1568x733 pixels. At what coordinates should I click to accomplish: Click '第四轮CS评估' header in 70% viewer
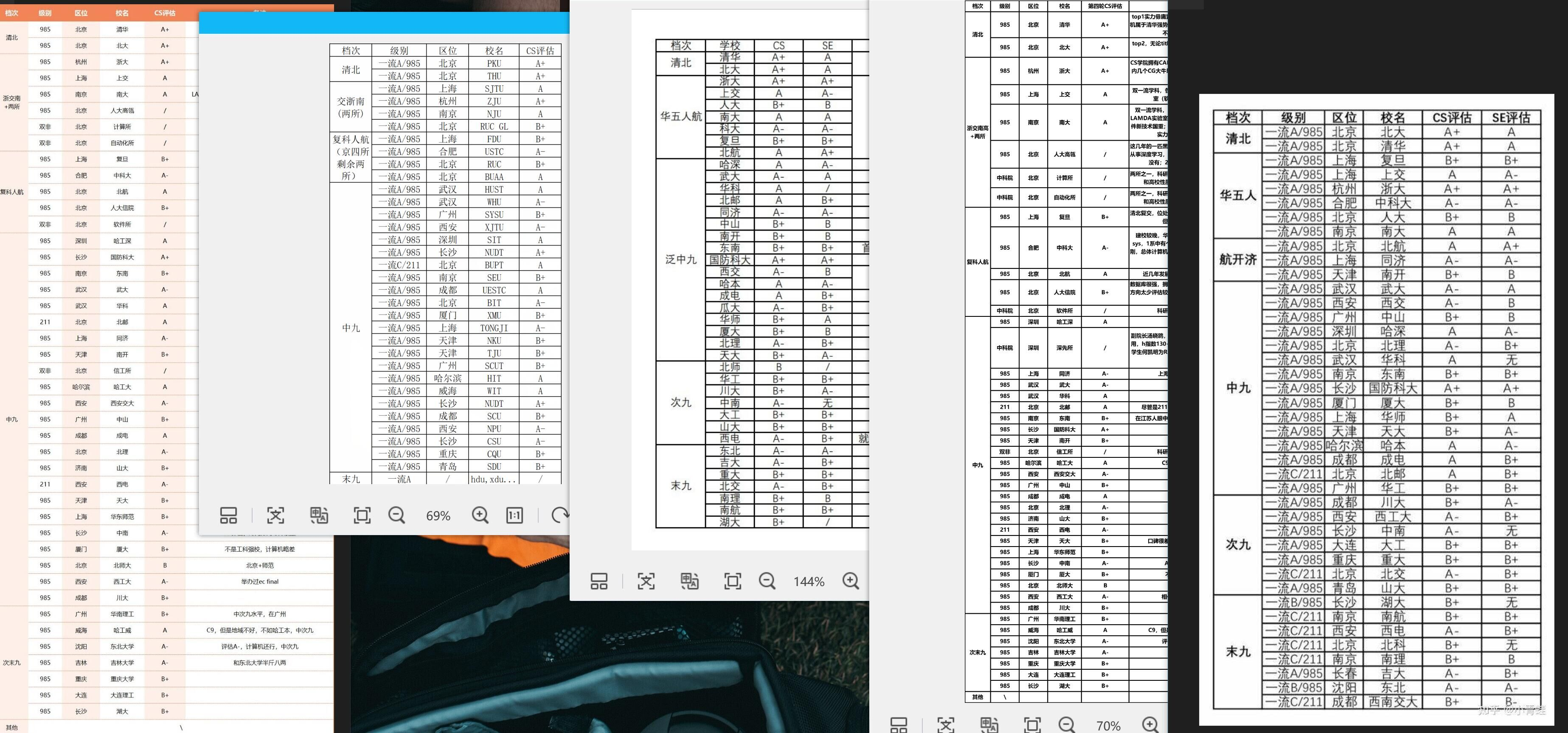1105,6
